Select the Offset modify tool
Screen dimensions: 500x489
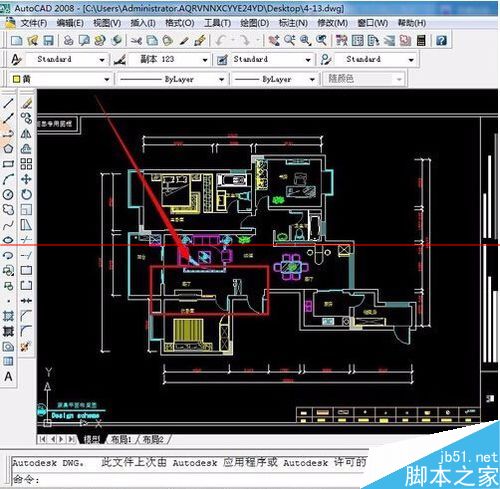click(26, 149)
